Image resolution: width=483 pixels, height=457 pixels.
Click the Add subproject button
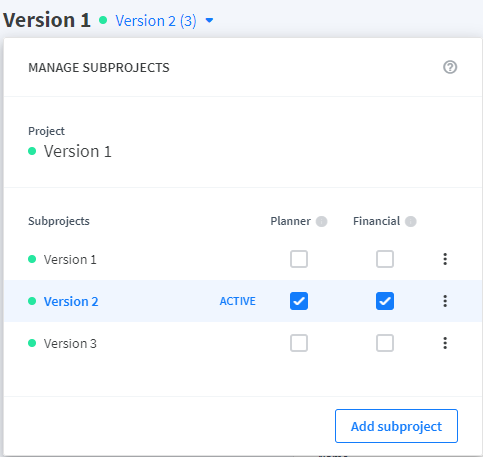396,426
